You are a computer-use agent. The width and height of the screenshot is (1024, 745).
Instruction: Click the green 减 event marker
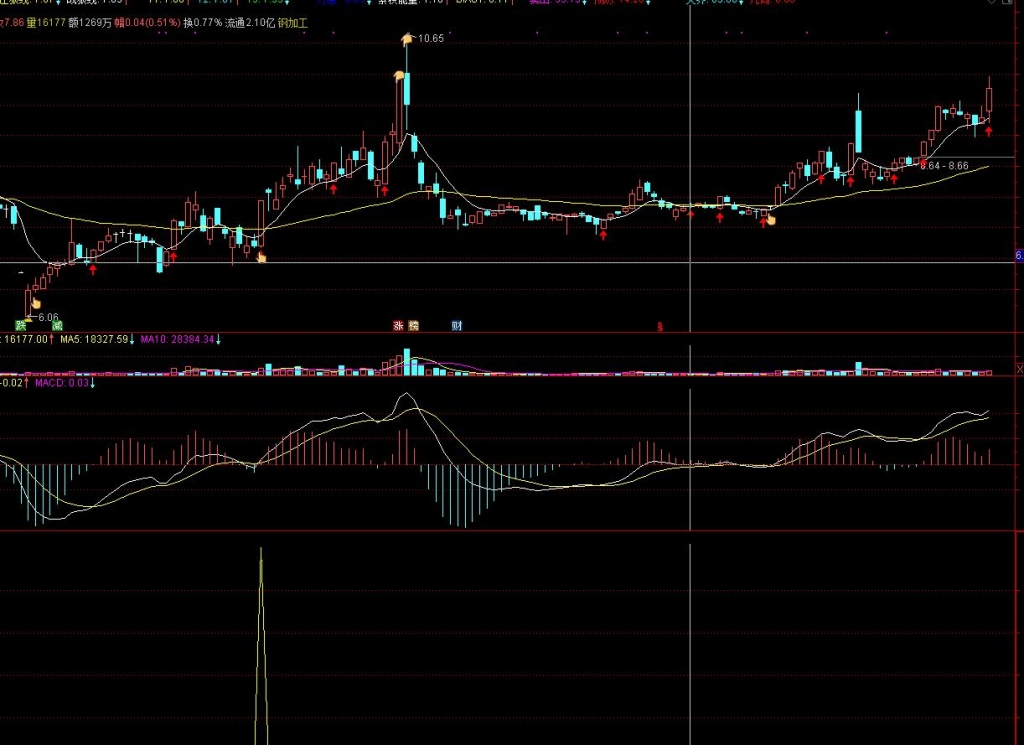57,325
